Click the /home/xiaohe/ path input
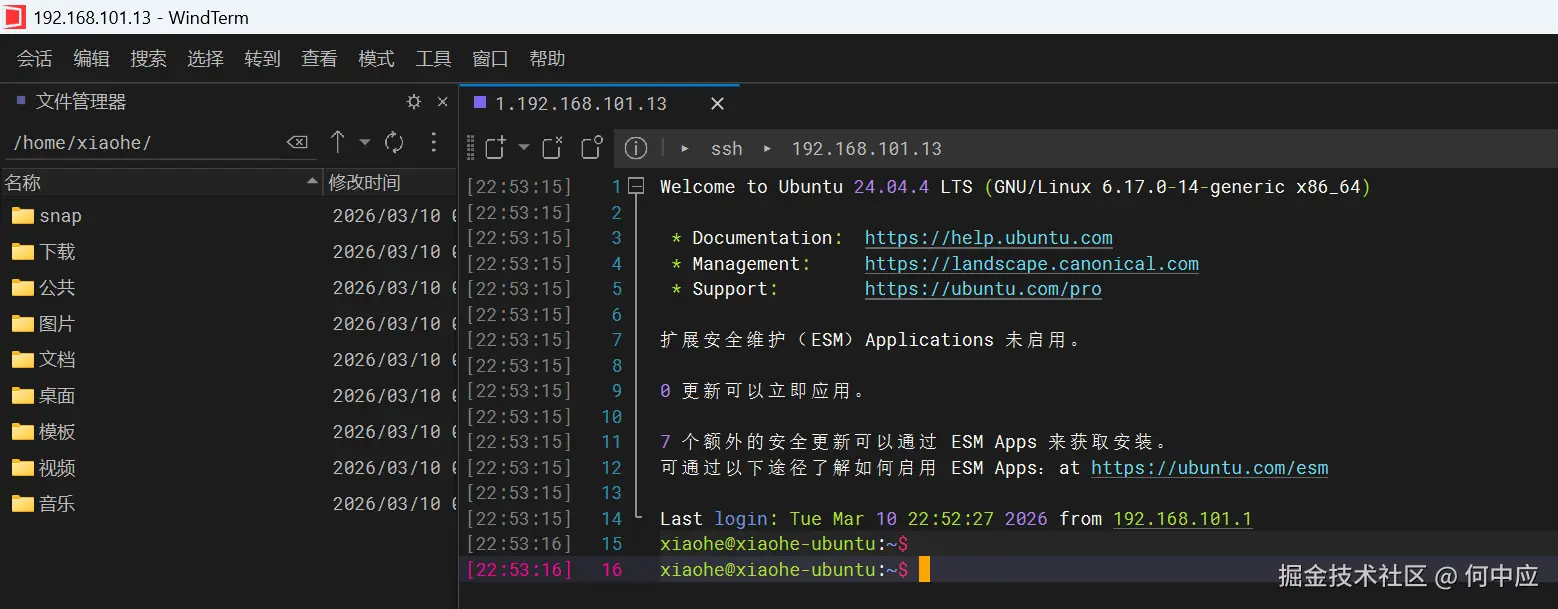Image resolution: width=1558 pixels, height=609 pixels. [140, 143]
